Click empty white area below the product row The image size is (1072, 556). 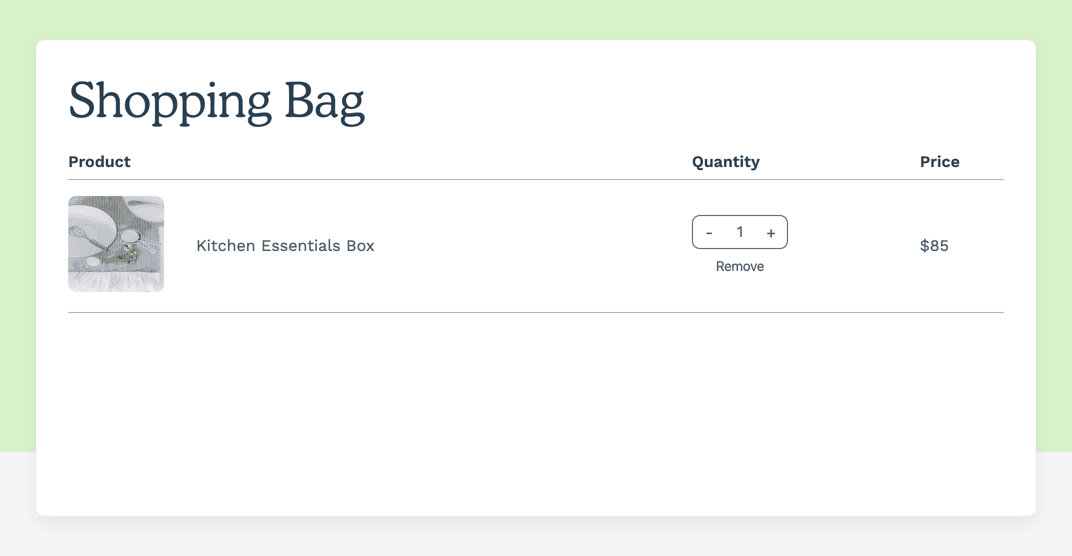pos(536,410)
